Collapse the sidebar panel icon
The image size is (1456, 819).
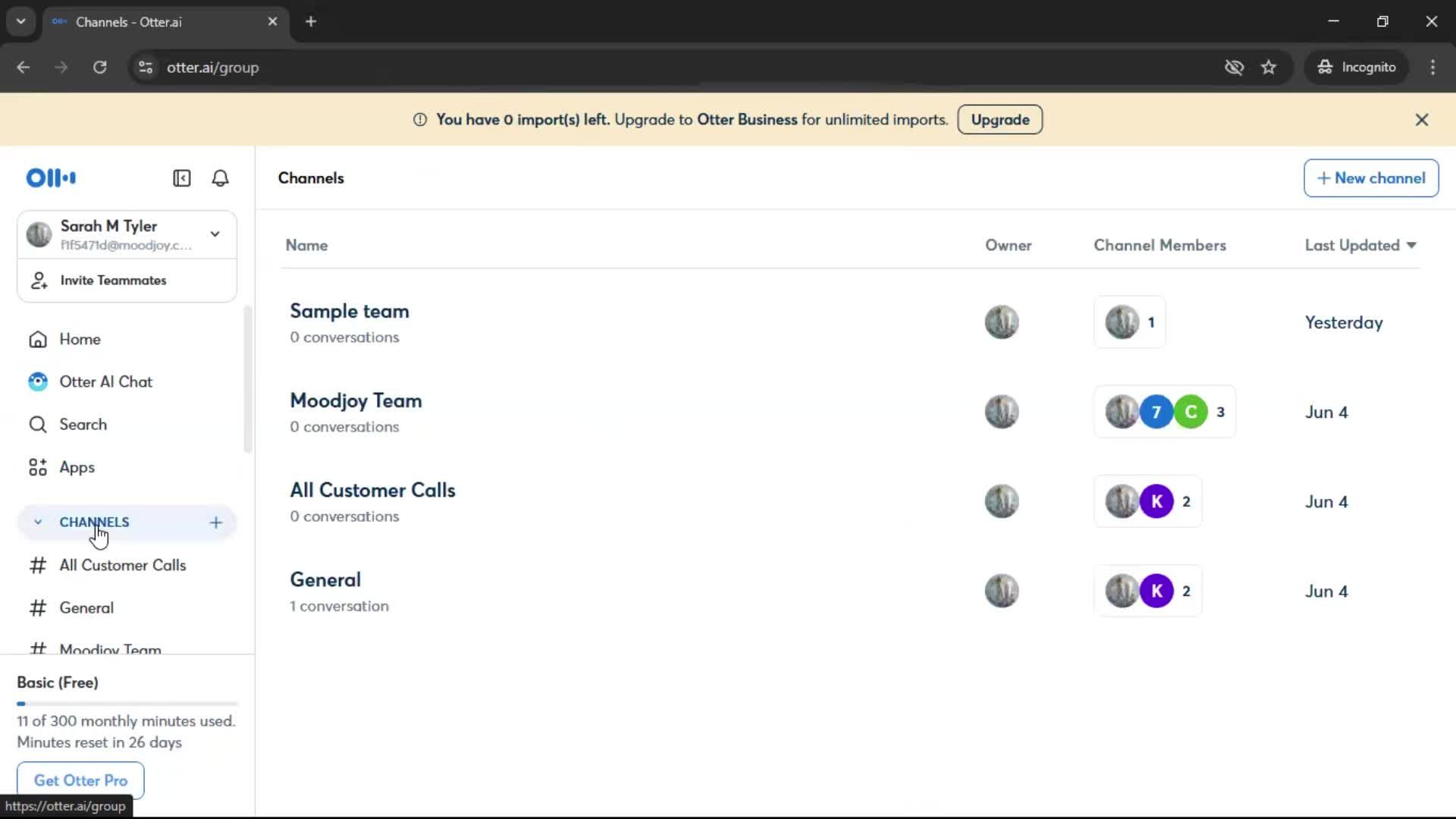pos(181,178)
